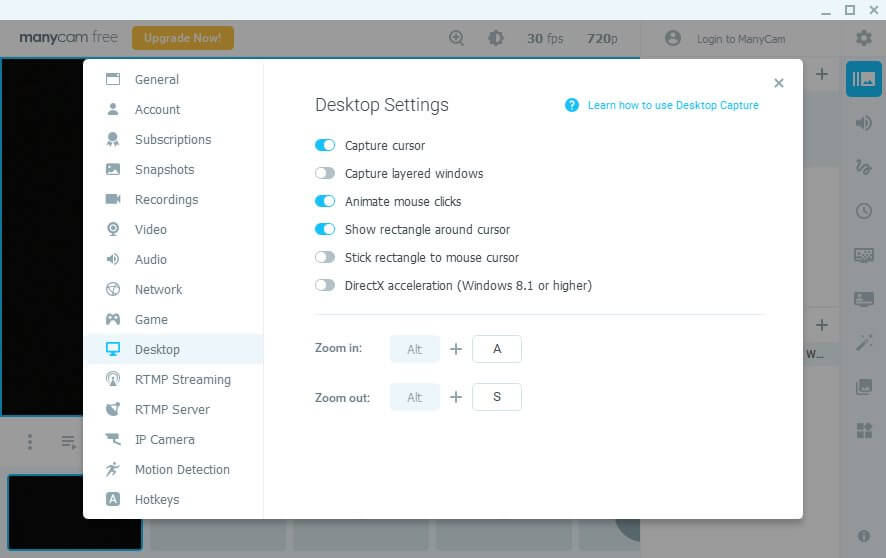Click the help question mark icon
Screen dimensions: 886x558
572,105
